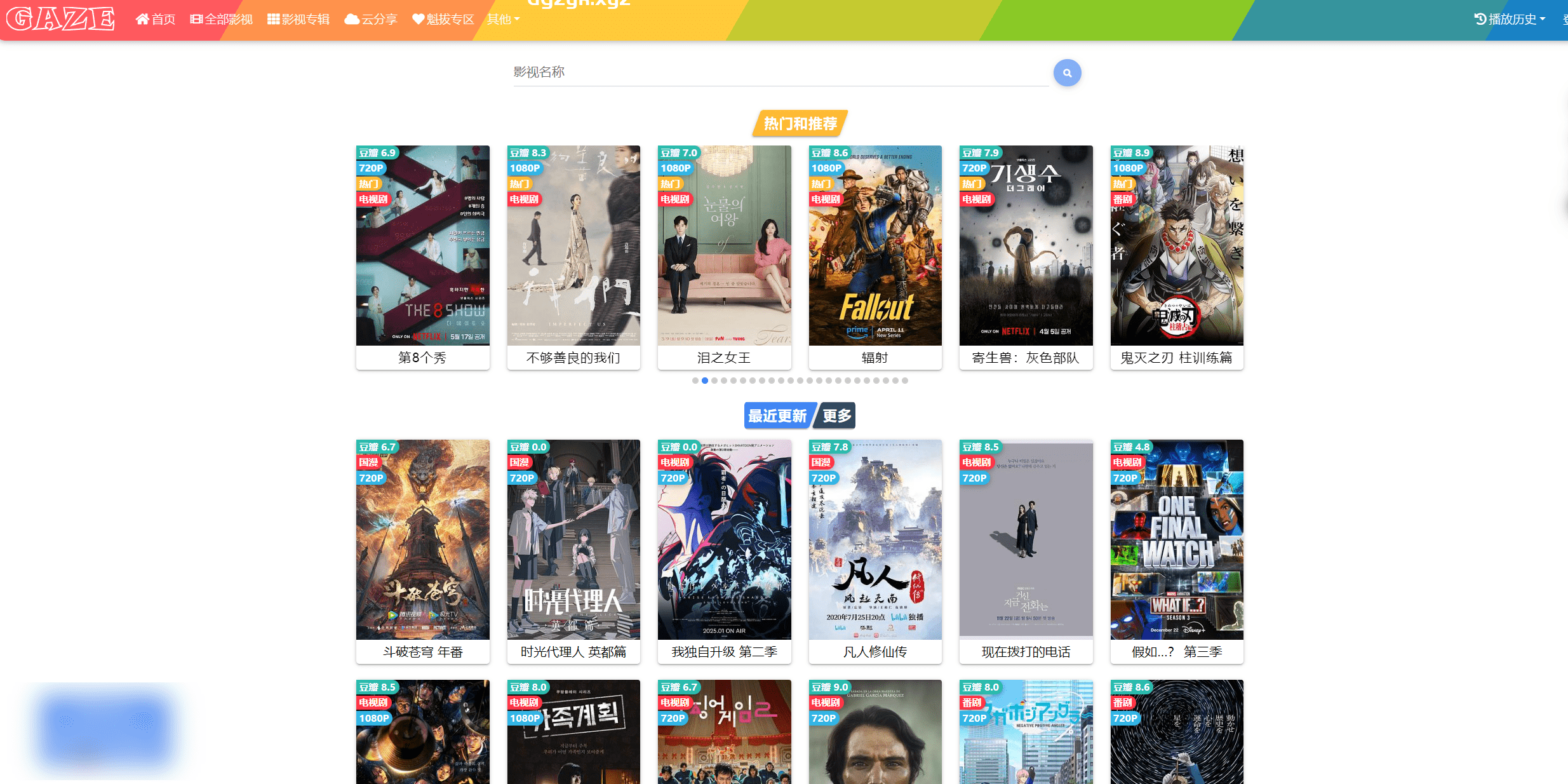The height and width of the screenshot is (784, 1568).
Task: Click the blue search magnifier button
Action: point(1067,73)
